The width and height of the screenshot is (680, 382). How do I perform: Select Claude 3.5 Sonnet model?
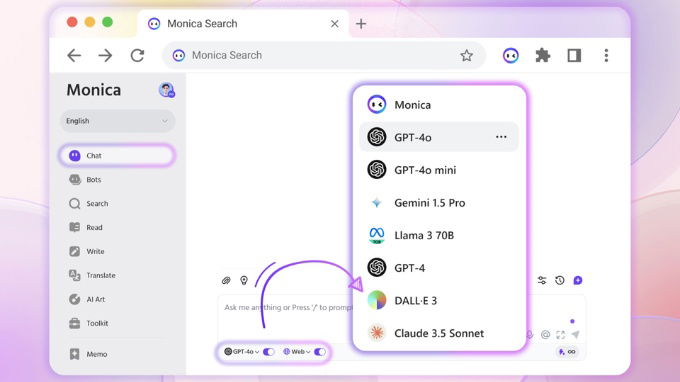439,333
